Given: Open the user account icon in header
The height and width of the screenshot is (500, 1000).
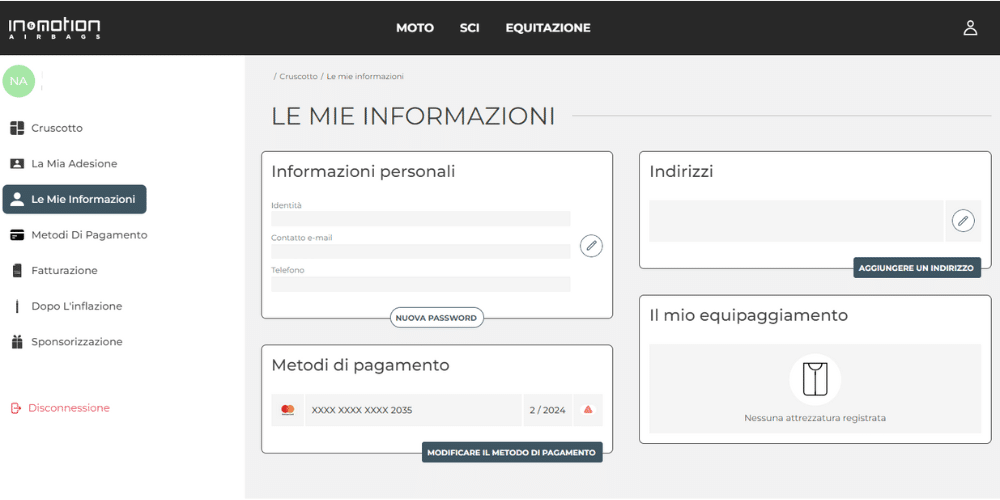Looking at the screenshot, I should [970, 28].
